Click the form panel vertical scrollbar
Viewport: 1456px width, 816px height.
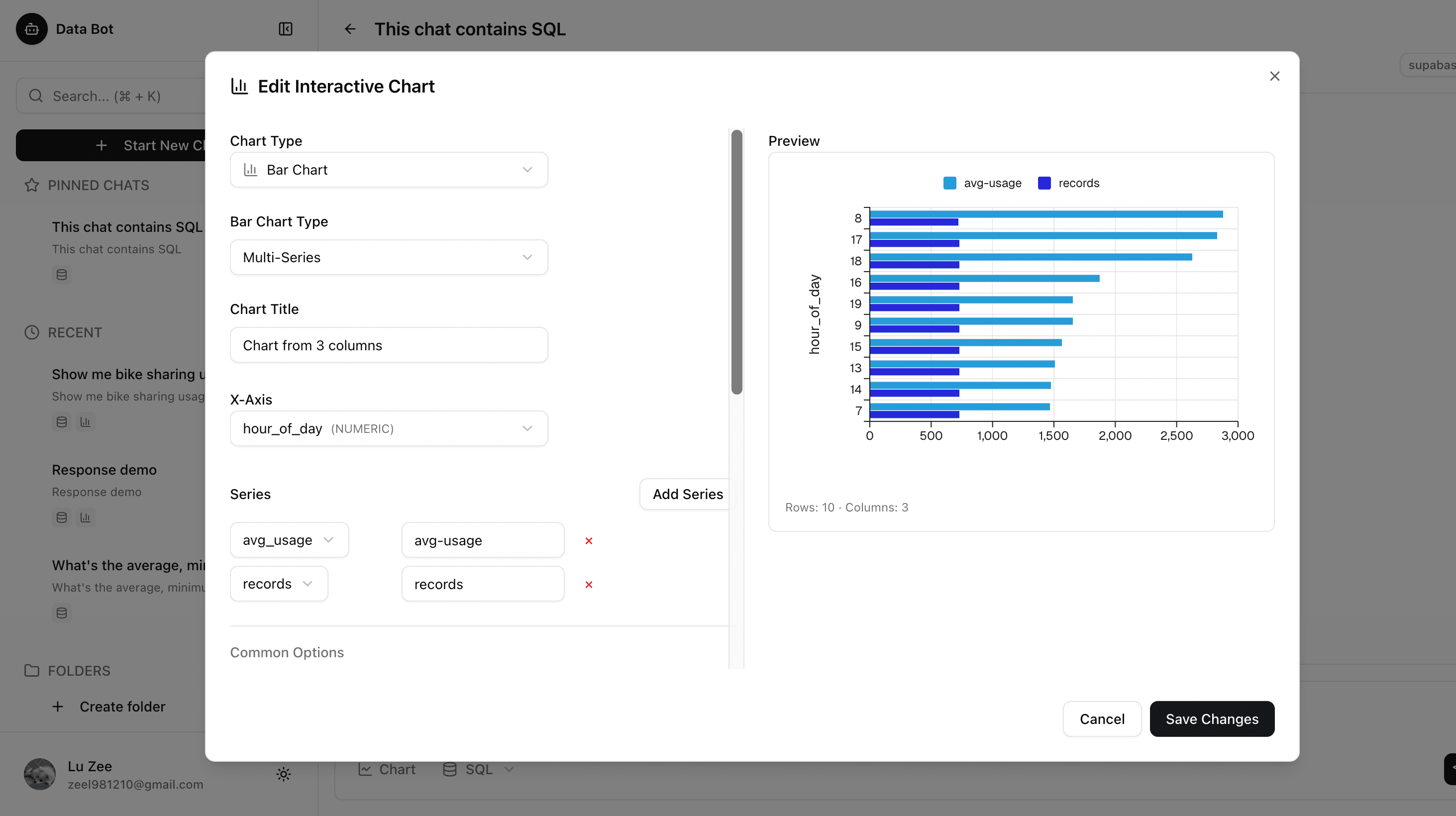point(736,262)
